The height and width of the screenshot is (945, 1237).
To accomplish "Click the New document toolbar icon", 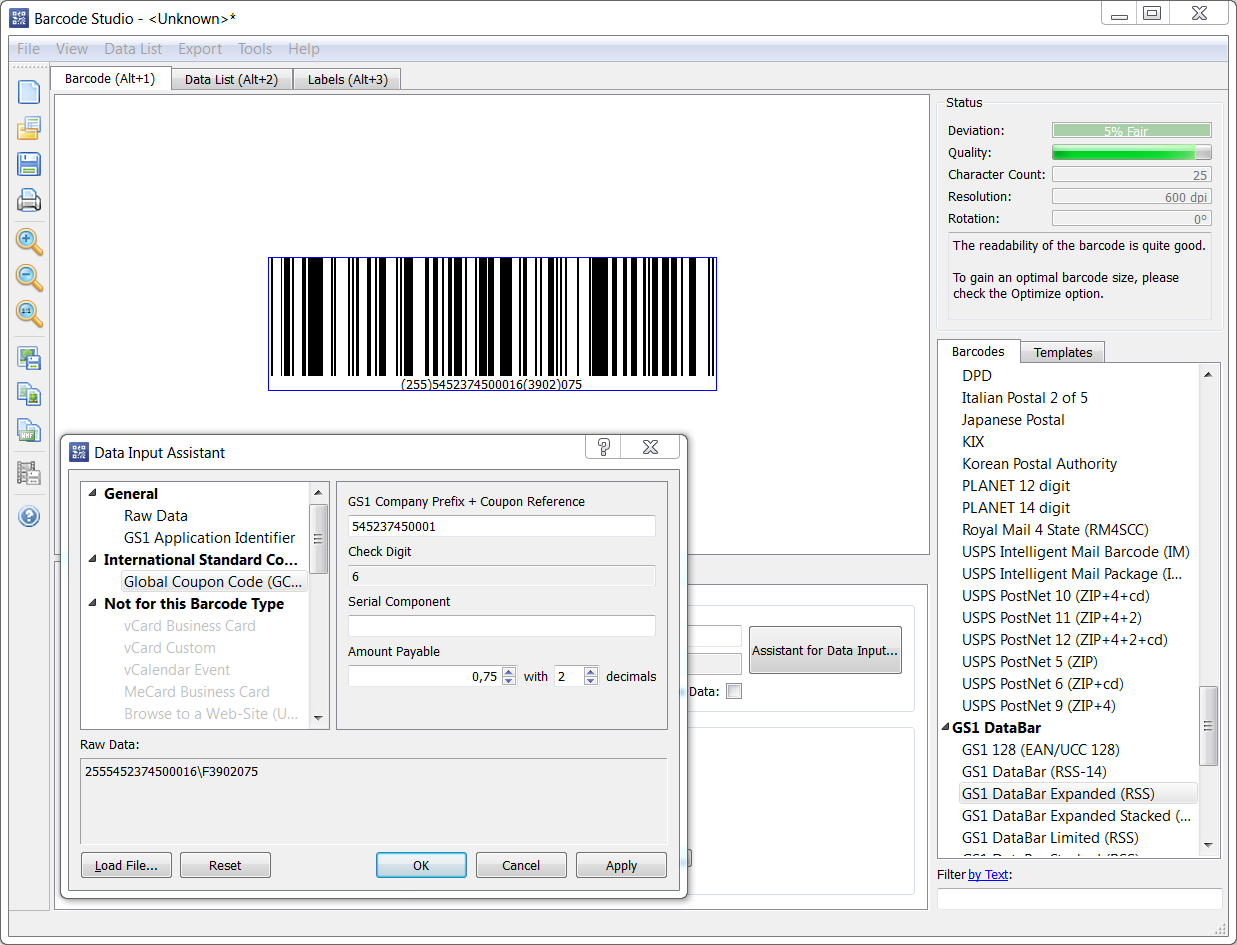I will 29,92.
